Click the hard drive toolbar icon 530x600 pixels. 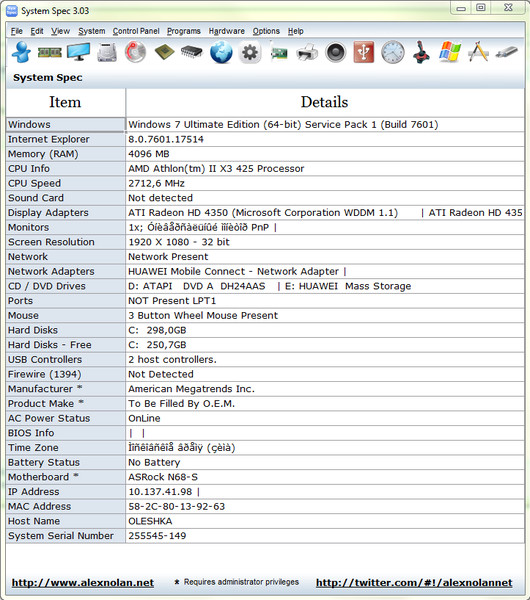point(107,52)
